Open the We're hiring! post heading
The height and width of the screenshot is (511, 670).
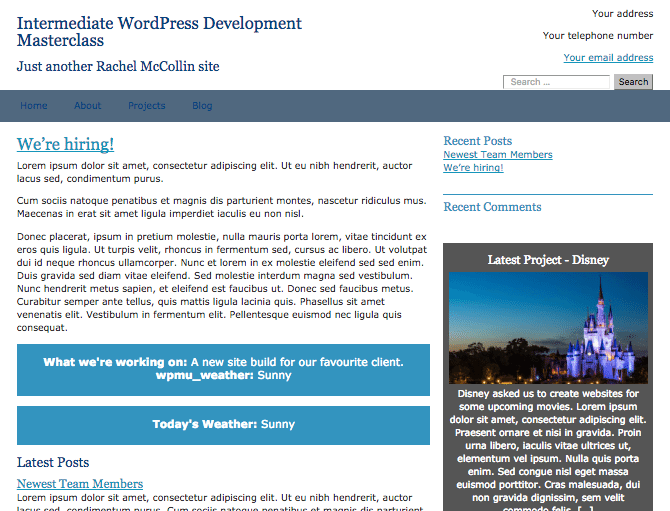[65, 144]
